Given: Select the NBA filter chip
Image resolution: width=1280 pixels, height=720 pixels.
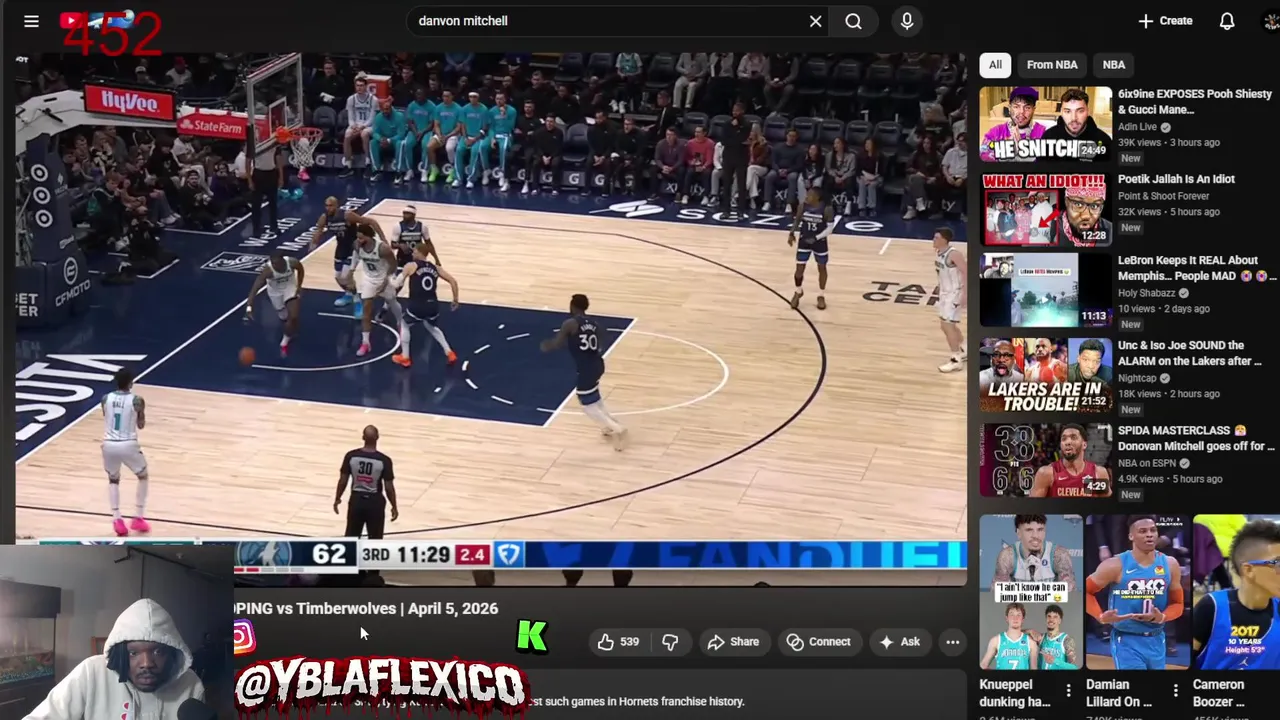Looking at the screenshot, I should click(1114, 65).
